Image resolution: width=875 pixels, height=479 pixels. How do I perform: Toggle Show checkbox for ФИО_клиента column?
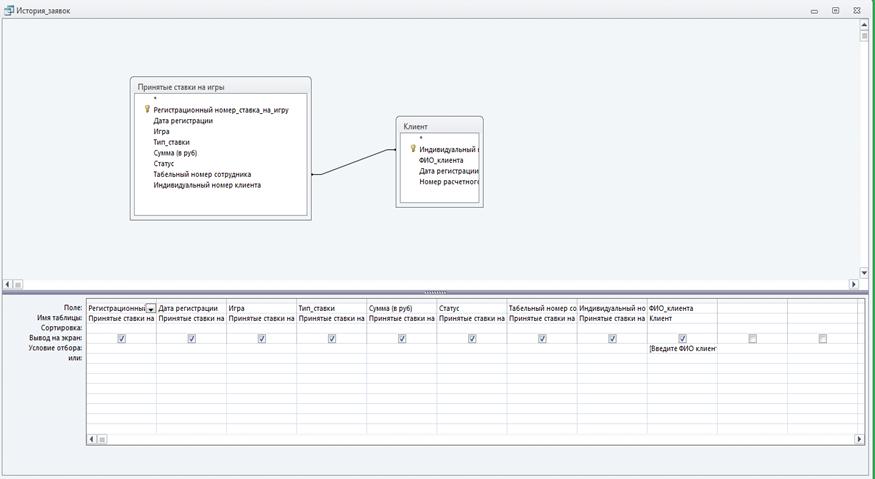pos(682,339)
